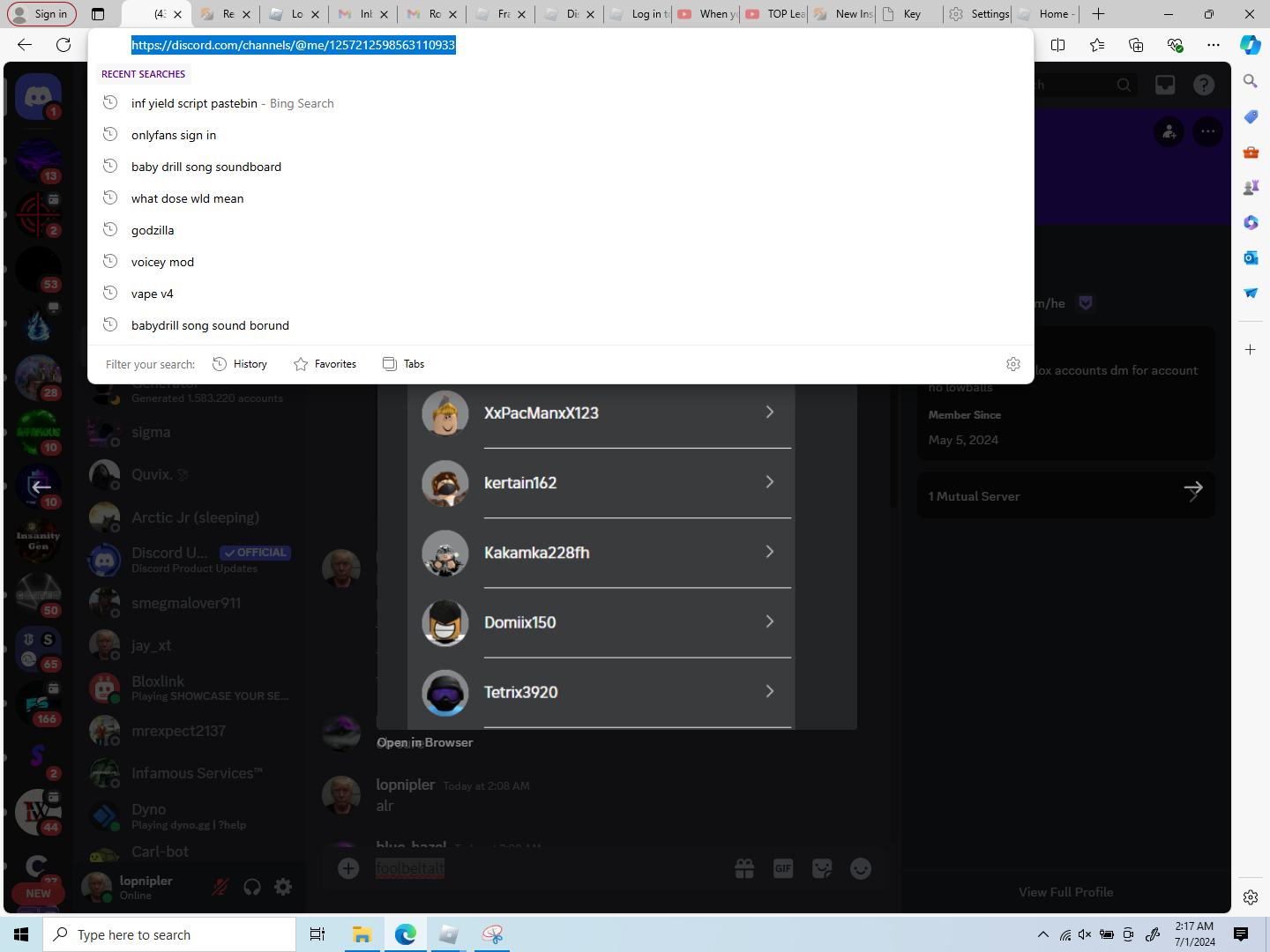Screen dimensions: 1270x952
Task: Select recent search 'baby drill song soundboard'
Action: point(561,167)
